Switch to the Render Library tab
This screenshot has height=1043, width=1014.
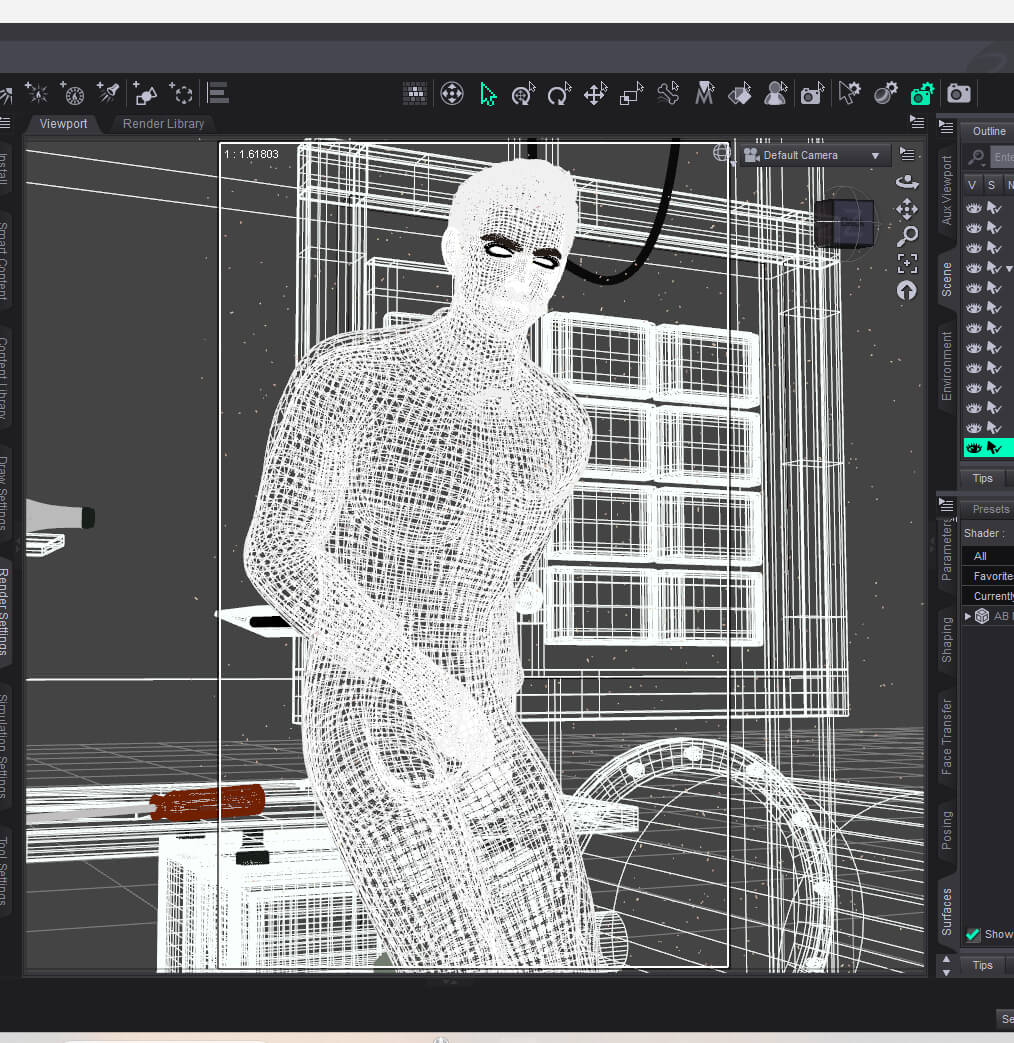[x=163, y=124]
